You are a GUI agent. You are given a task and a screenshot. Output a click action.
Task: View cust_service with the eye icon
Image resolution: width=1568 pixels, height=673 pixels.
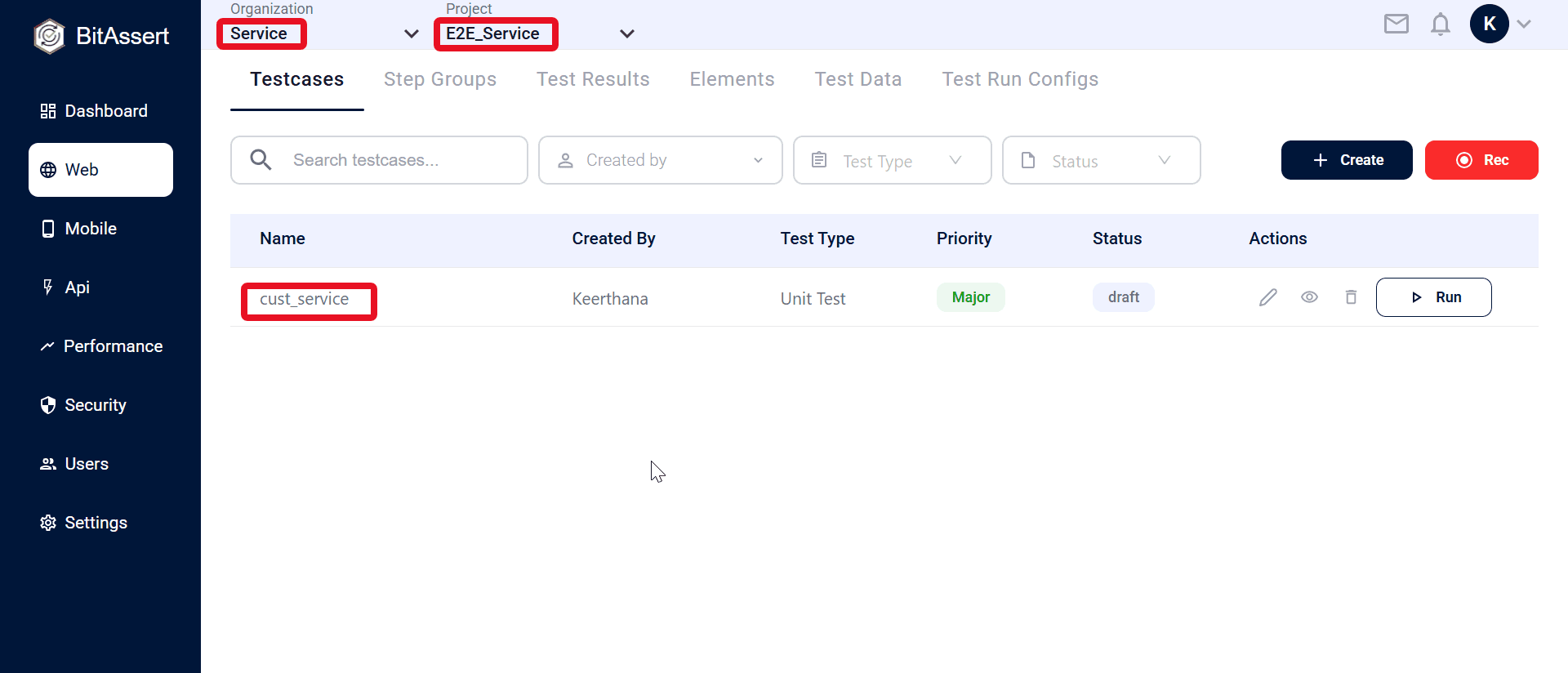[1309, 297]
